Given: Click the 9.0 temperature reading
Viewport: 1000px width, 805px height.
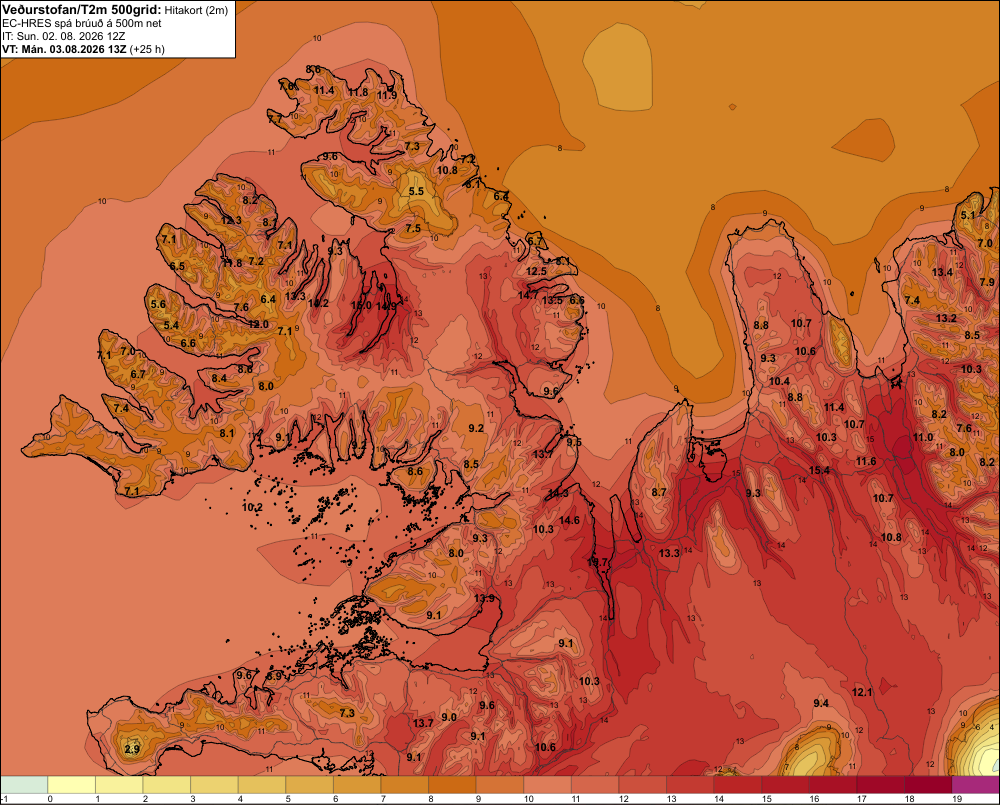Looking at the screenshot, I should [x=449, y=717].
